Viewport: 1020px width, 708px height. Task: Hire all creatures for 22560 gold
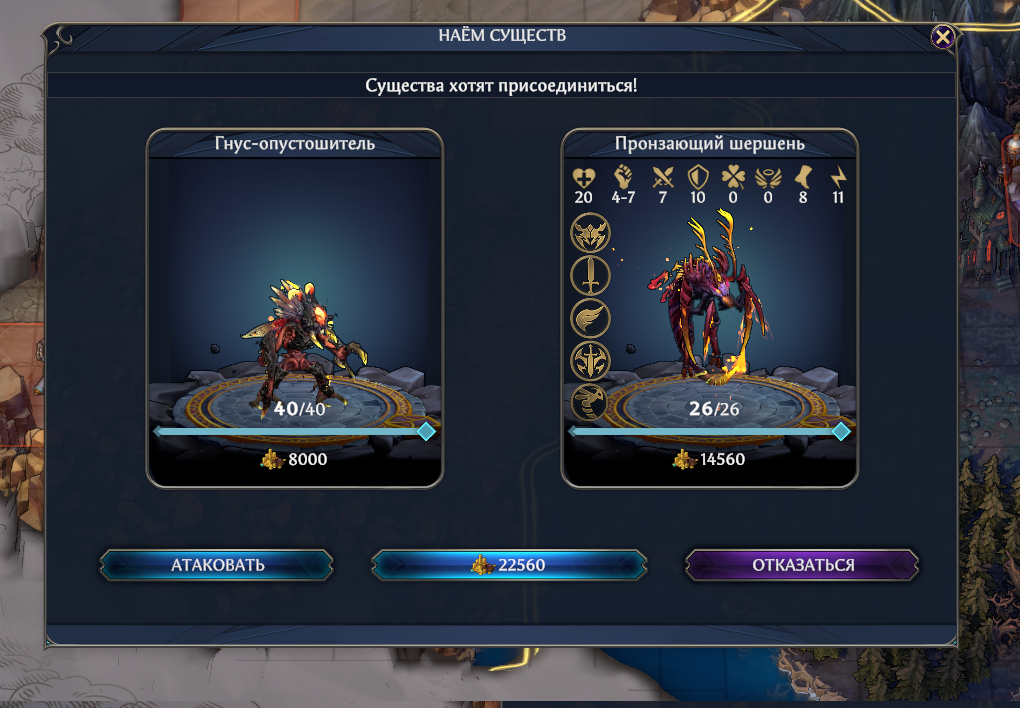509,565
